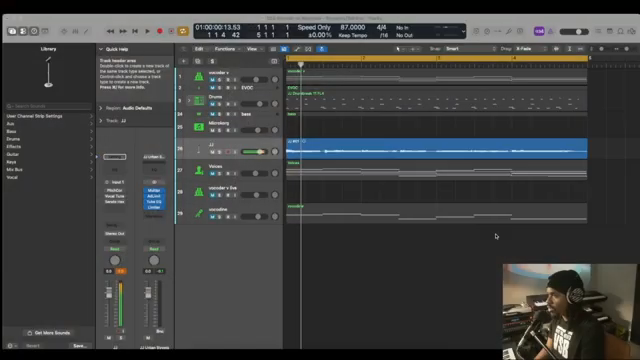Click the vocodine track microphone icon
Image resolution: width=640 pixels, height=360 pixels.
click(199, 213)
